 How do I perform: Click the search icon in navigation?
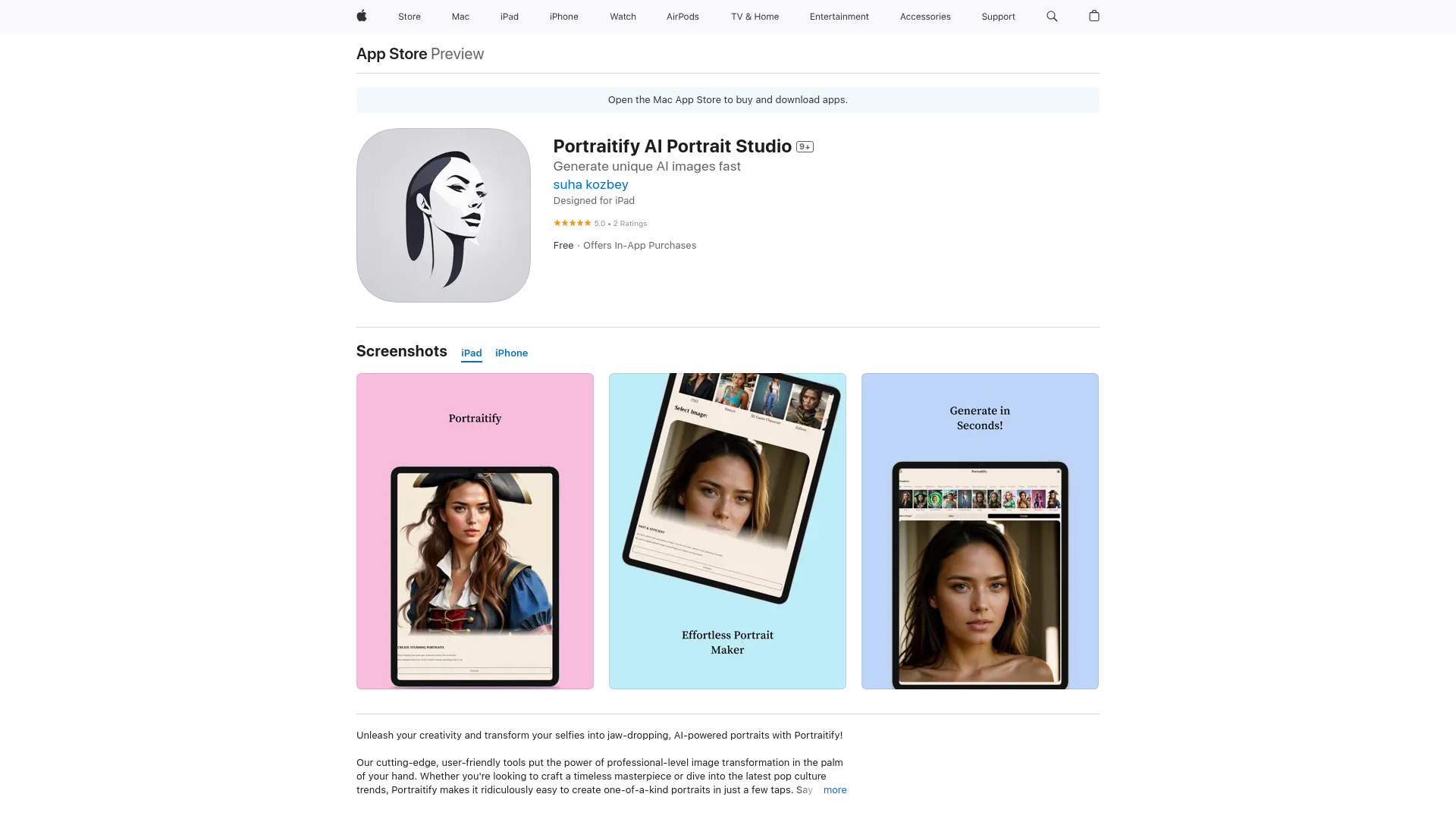[x=1052, y=16]
